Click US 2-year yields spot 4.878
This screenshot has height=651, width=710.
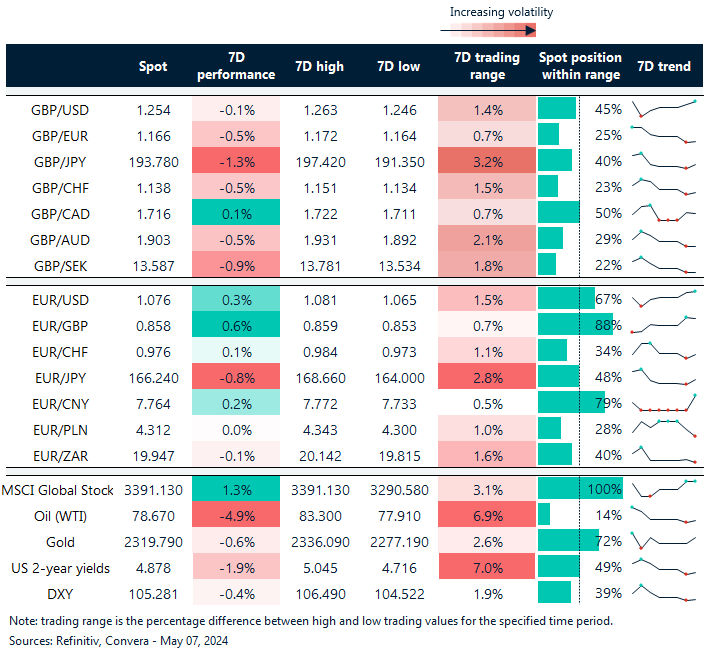154,568
